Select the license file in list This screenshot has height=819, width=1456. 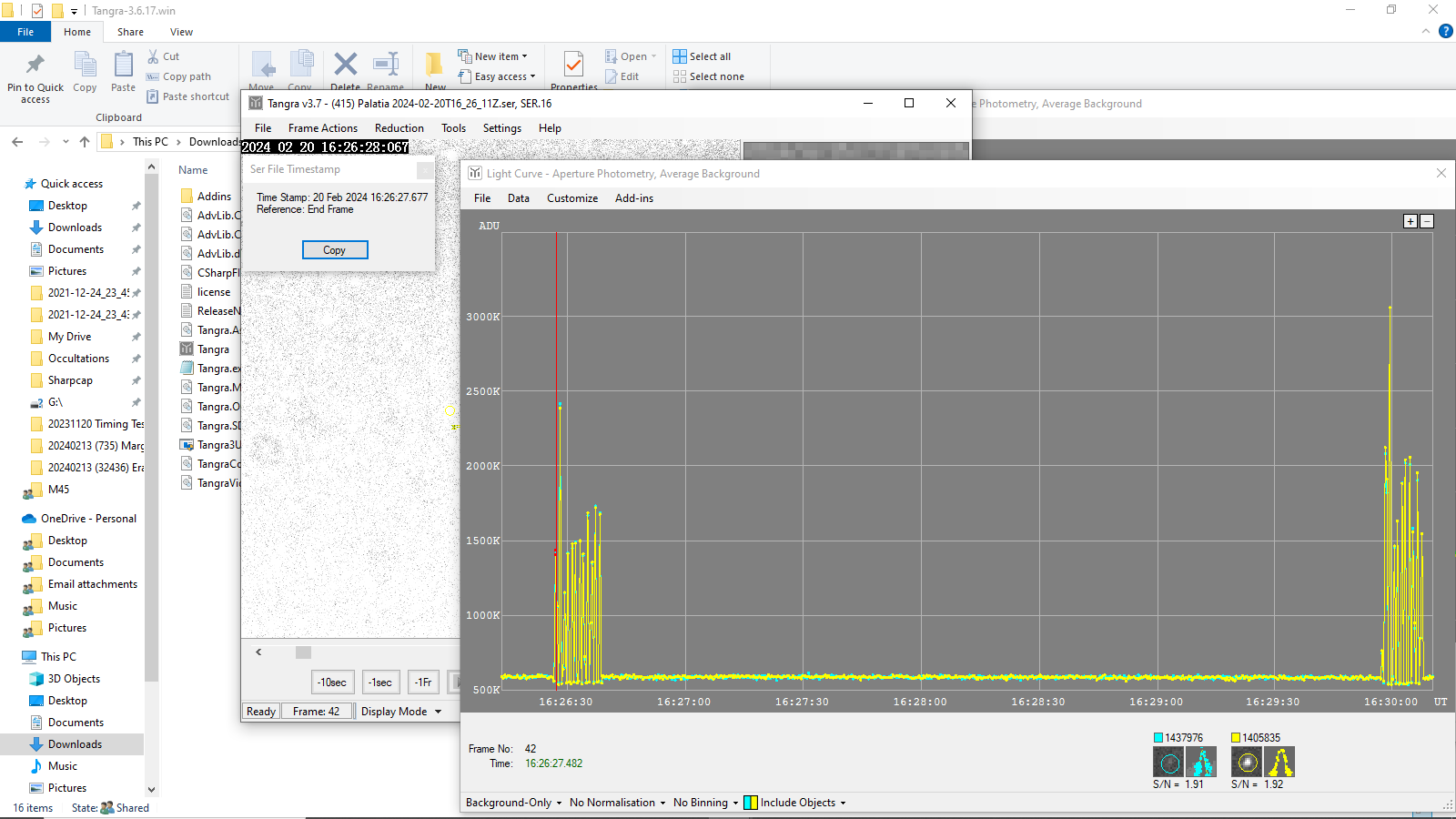[214, 292]
